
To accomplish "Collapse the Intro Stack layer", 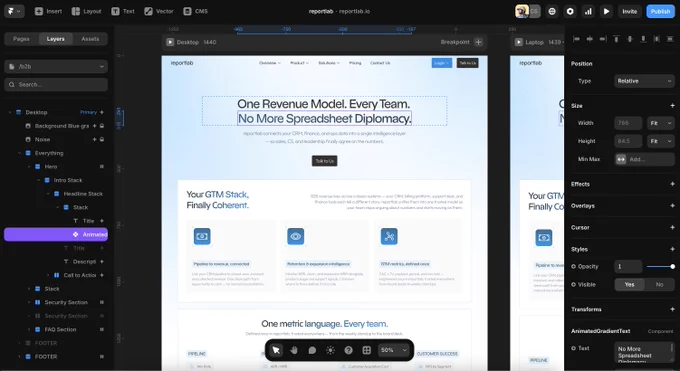I will (x=39, y=180).
